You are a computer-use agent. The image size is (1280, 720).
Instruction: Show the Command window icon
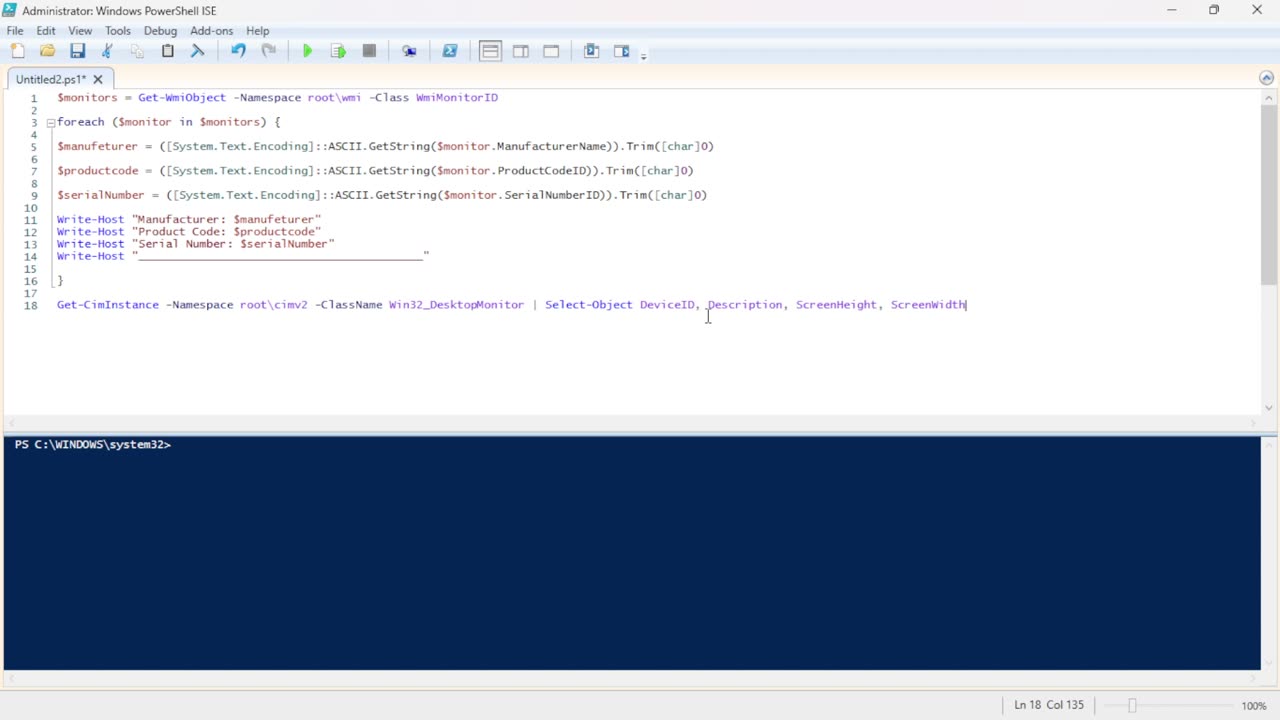click(x=591, y=51)
